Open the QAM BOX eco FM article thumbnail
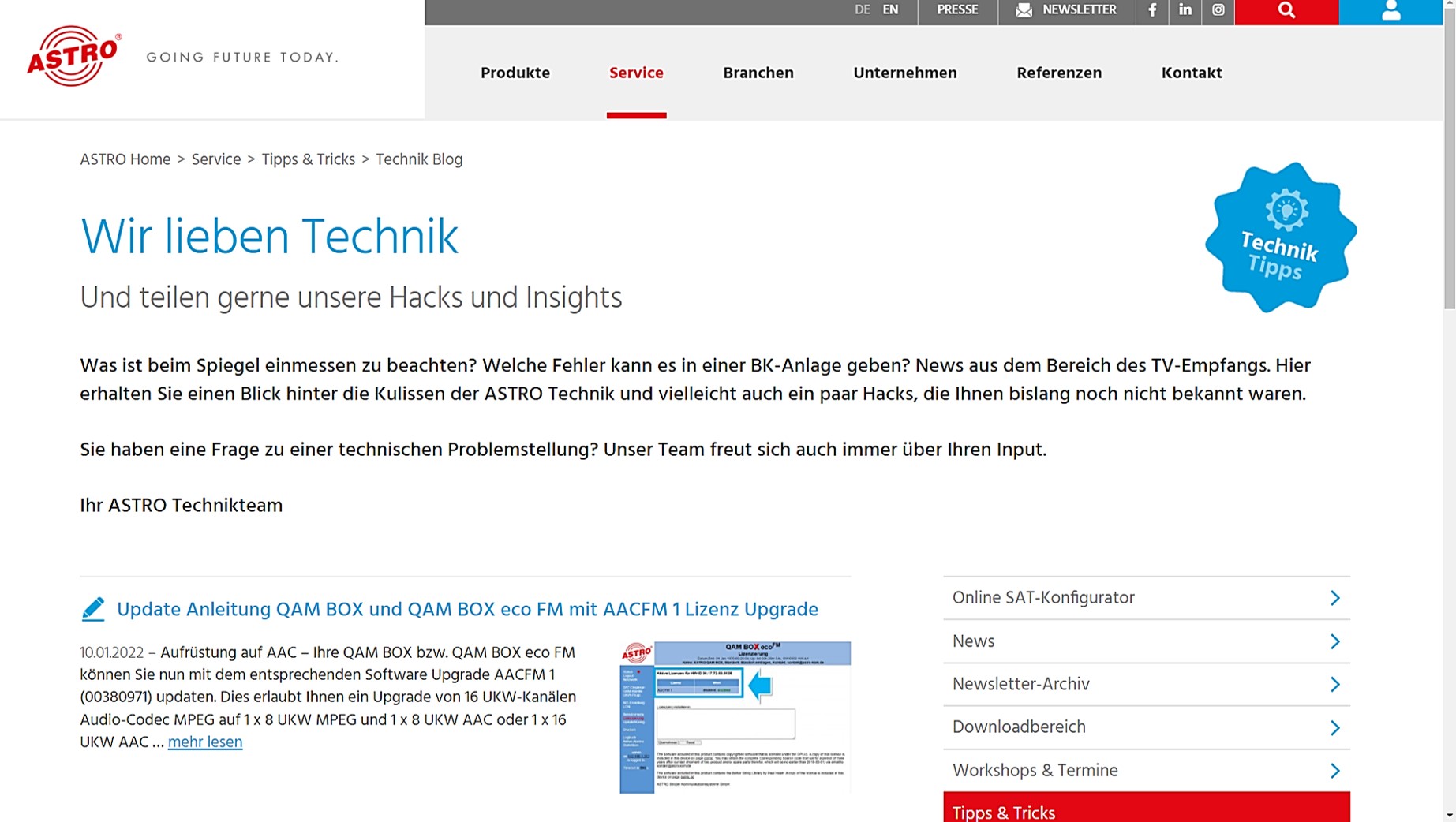 click(x=735, y=717)
